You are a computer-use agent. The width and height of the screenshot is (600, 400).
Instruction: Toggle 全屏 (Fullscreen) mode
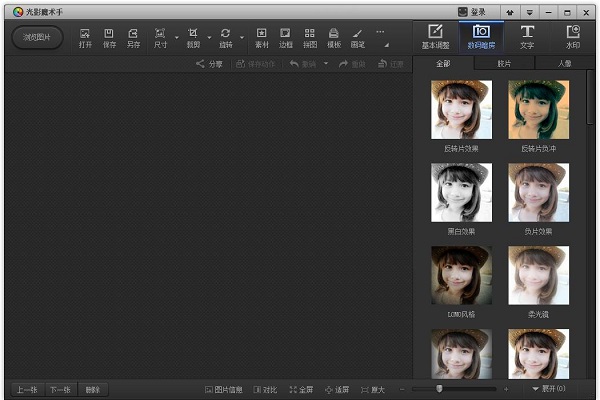[x=300, y=389]
